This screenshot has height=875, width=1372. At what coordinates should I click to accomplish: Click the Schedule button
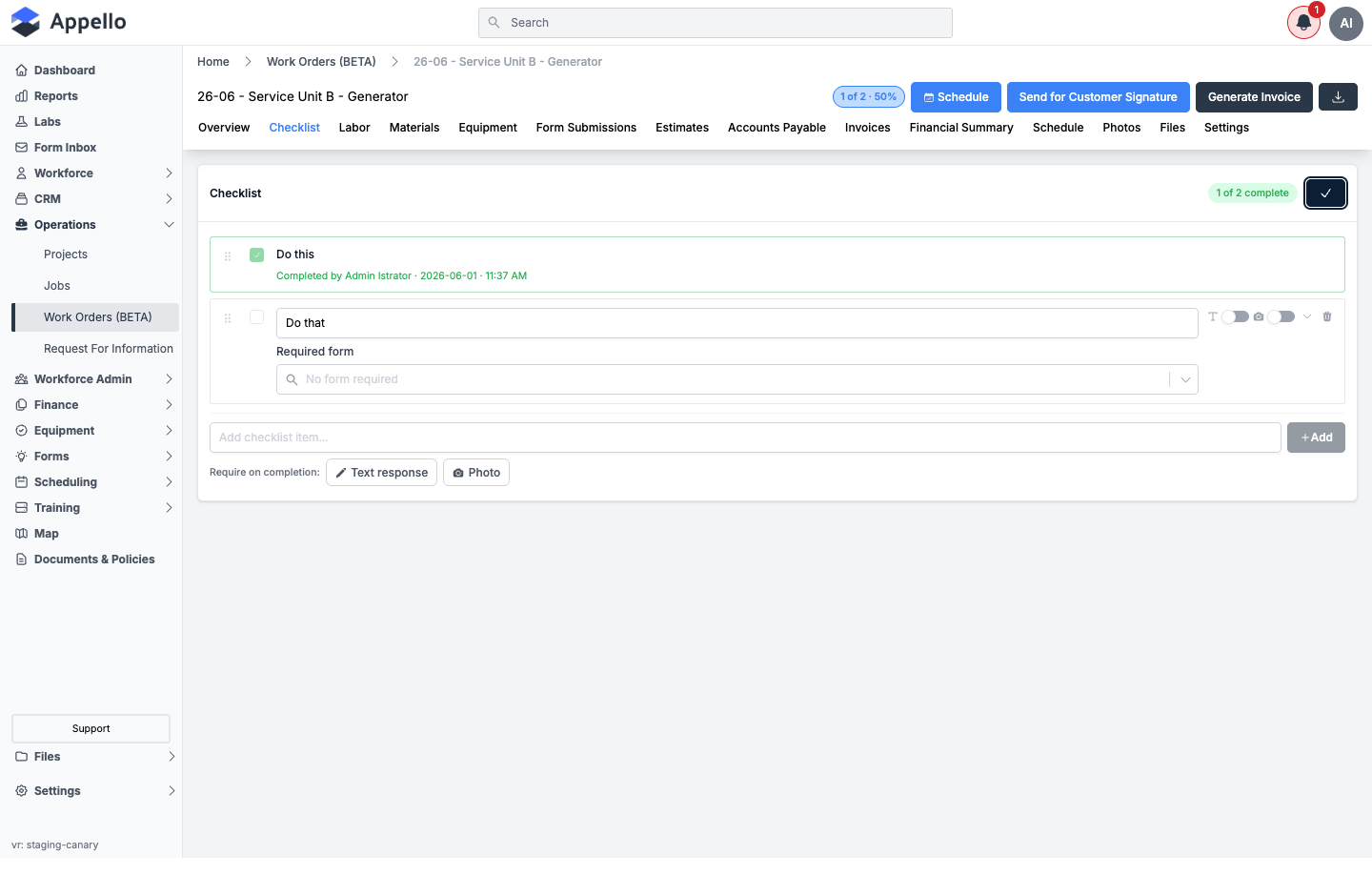point(956,97)
